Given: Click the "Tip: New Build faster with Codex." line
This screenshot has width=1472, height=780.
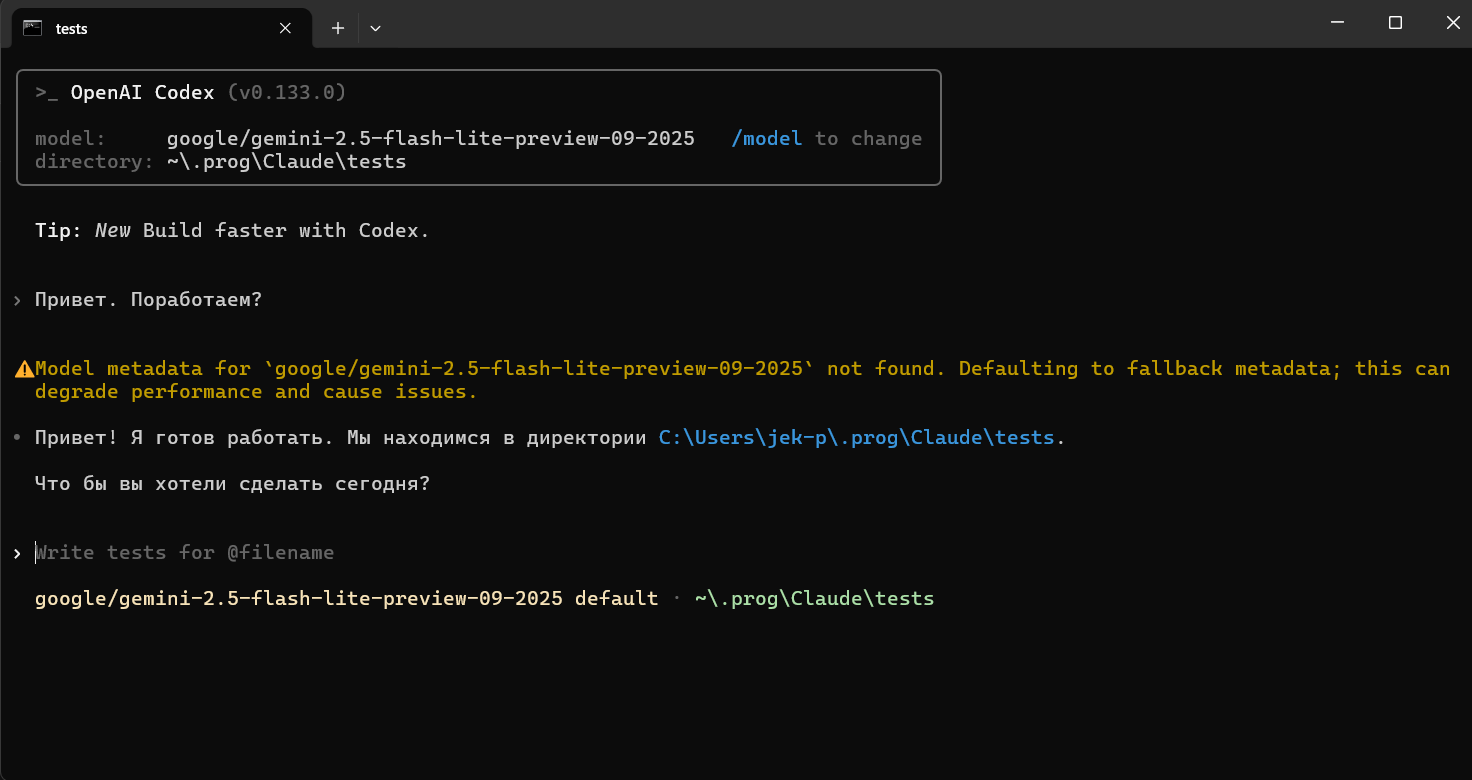Looking at the screenshot, I should click(x=232, y=230).
